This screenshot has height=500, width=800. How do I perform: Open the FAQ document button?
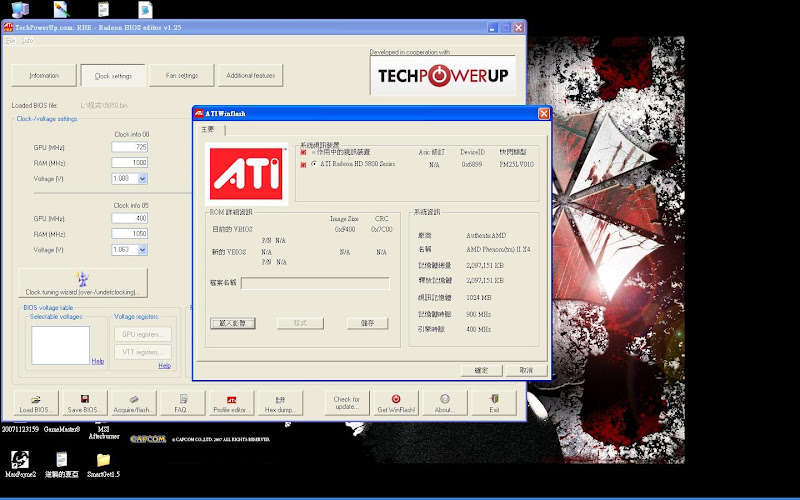click(x=183, y=403)
